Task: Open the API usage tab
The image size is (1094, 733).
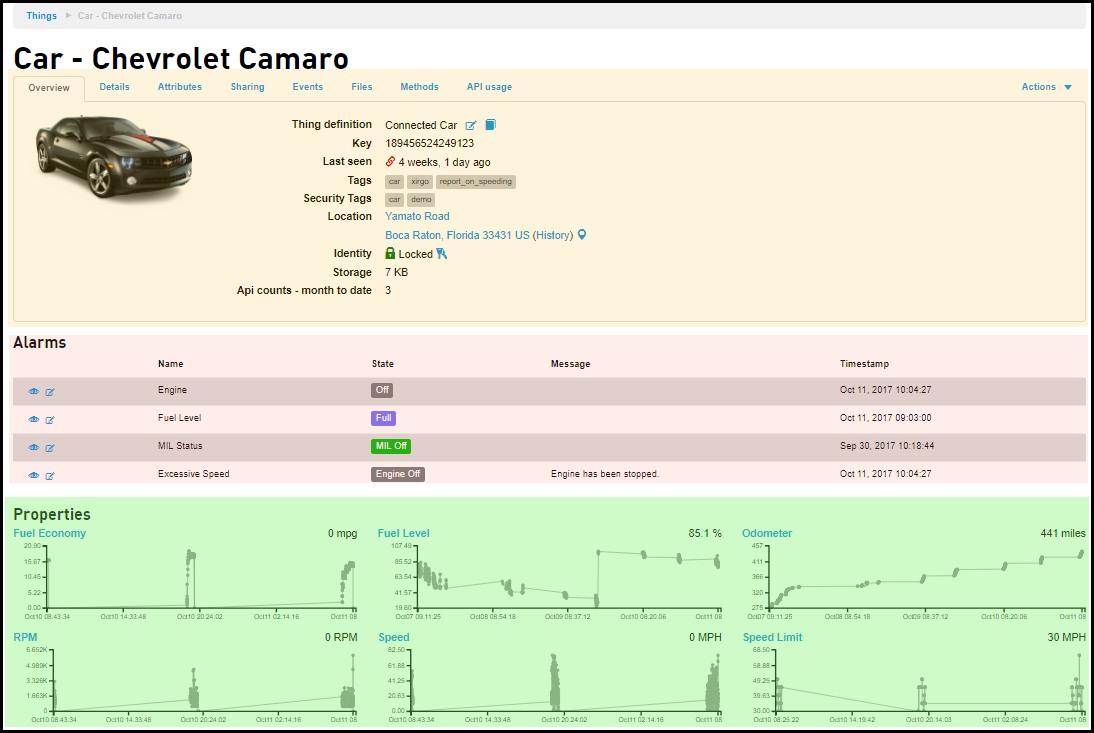Action: click(x=489, y=87)
